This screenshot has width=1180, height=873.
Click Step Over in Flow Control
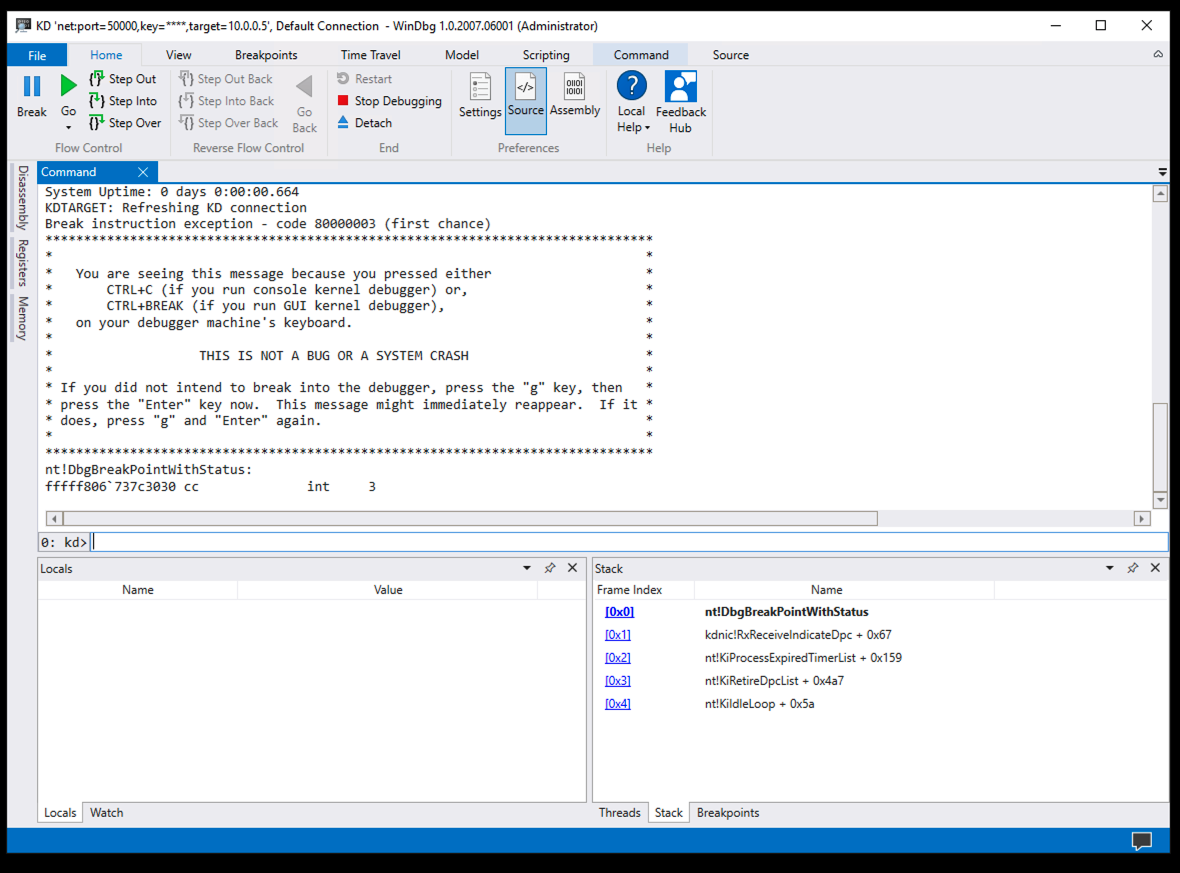(125, 123)
